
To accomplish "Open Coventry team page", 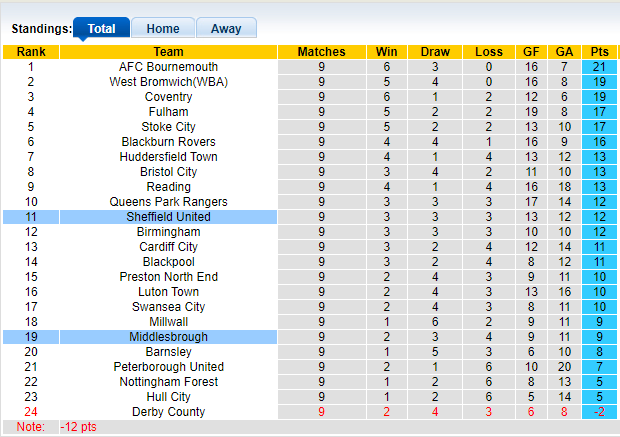I will coord(168,97).
